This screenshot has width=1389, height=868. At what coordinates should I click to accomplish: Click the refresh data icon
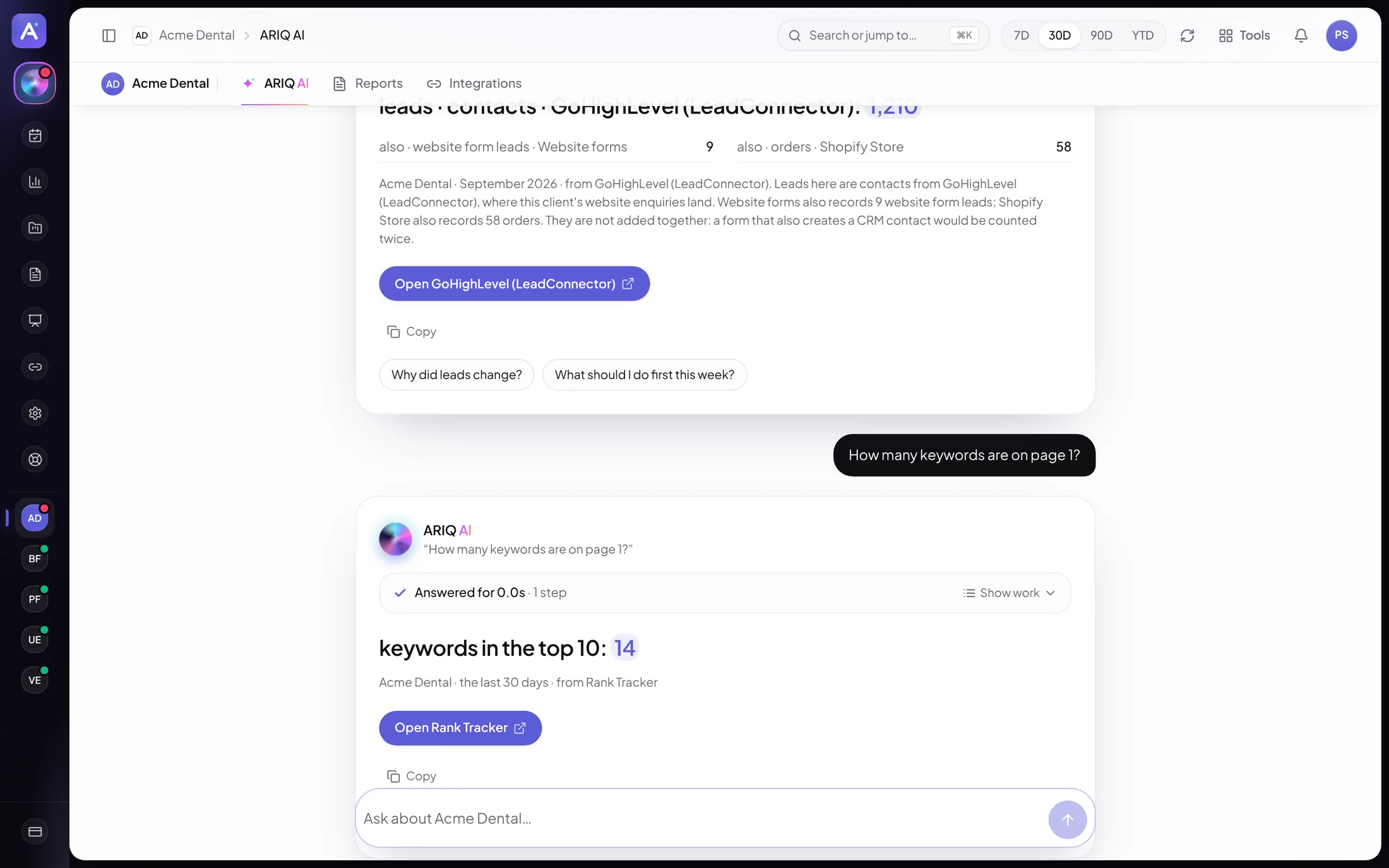pos(1187,35)
